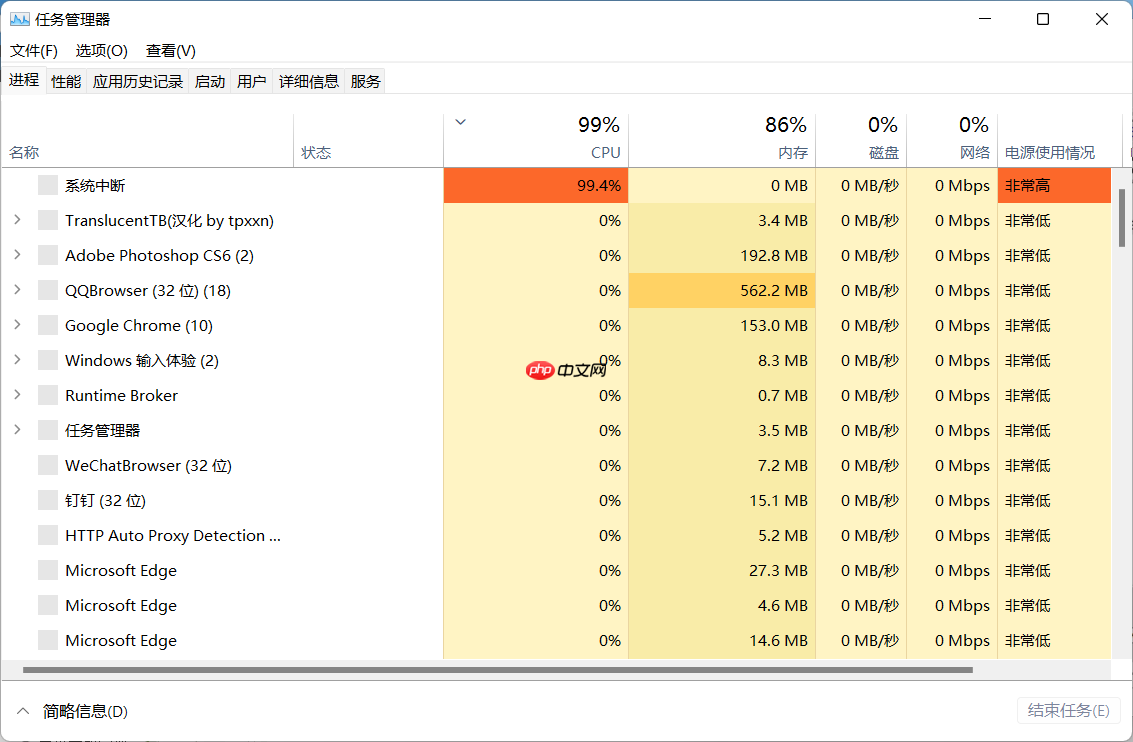Click the icon of Microsoft Edge 4.6 MB row
The height and width of the screenshot is (742, 1133).
click(x=48, y=605)
